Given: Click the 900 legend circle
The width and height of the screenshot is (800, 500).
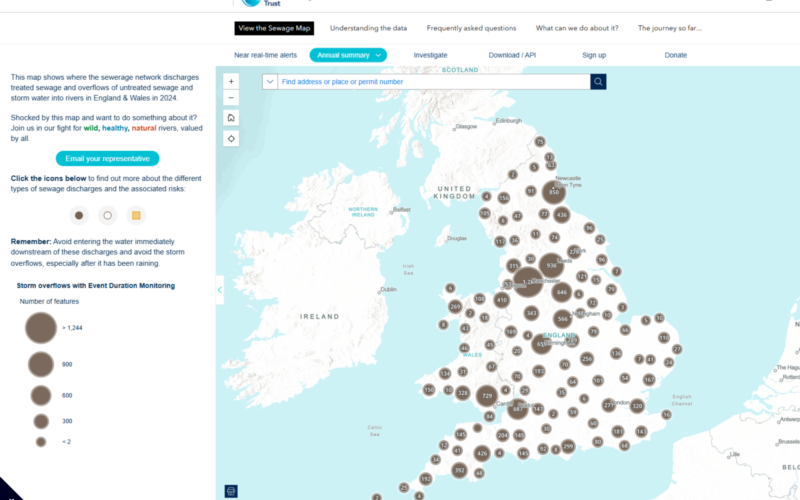Looking at the screenshot, I should 41,364.
